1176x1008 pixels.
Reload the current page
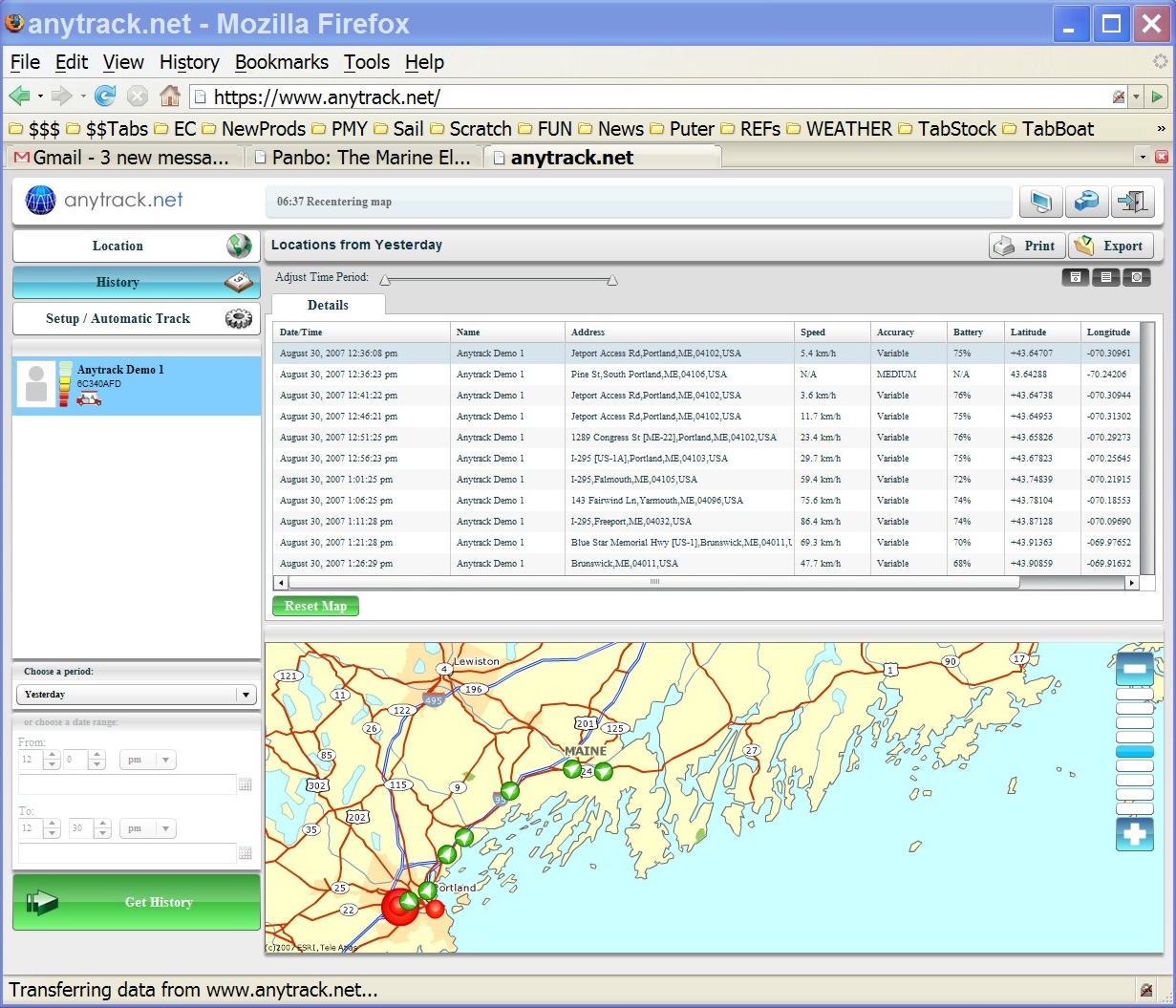tap(105, 96)
